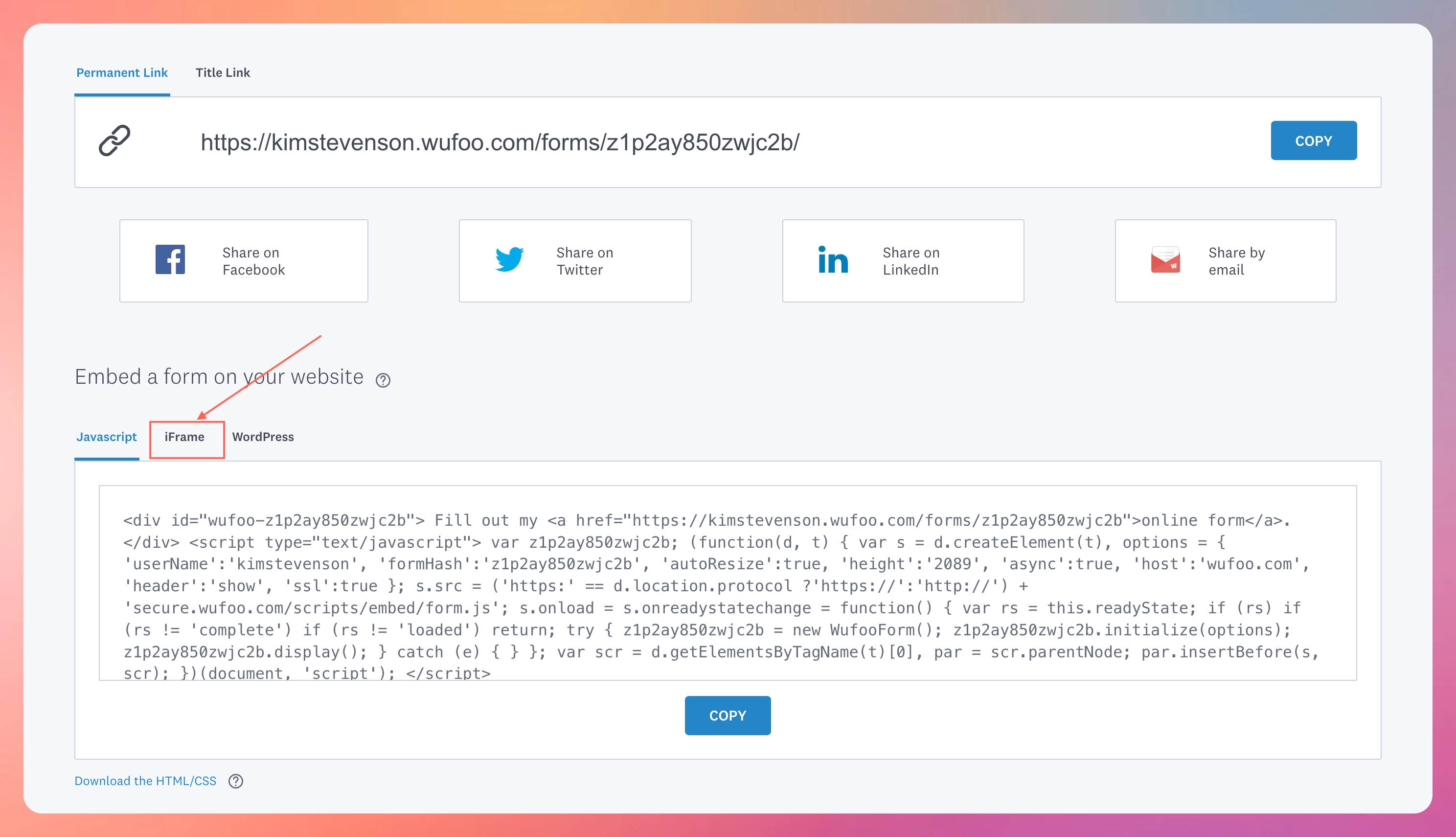Select the Title Link tab option
This screenshot has width=1456, height=837.
pyautogui.click(x=224, y=72)
